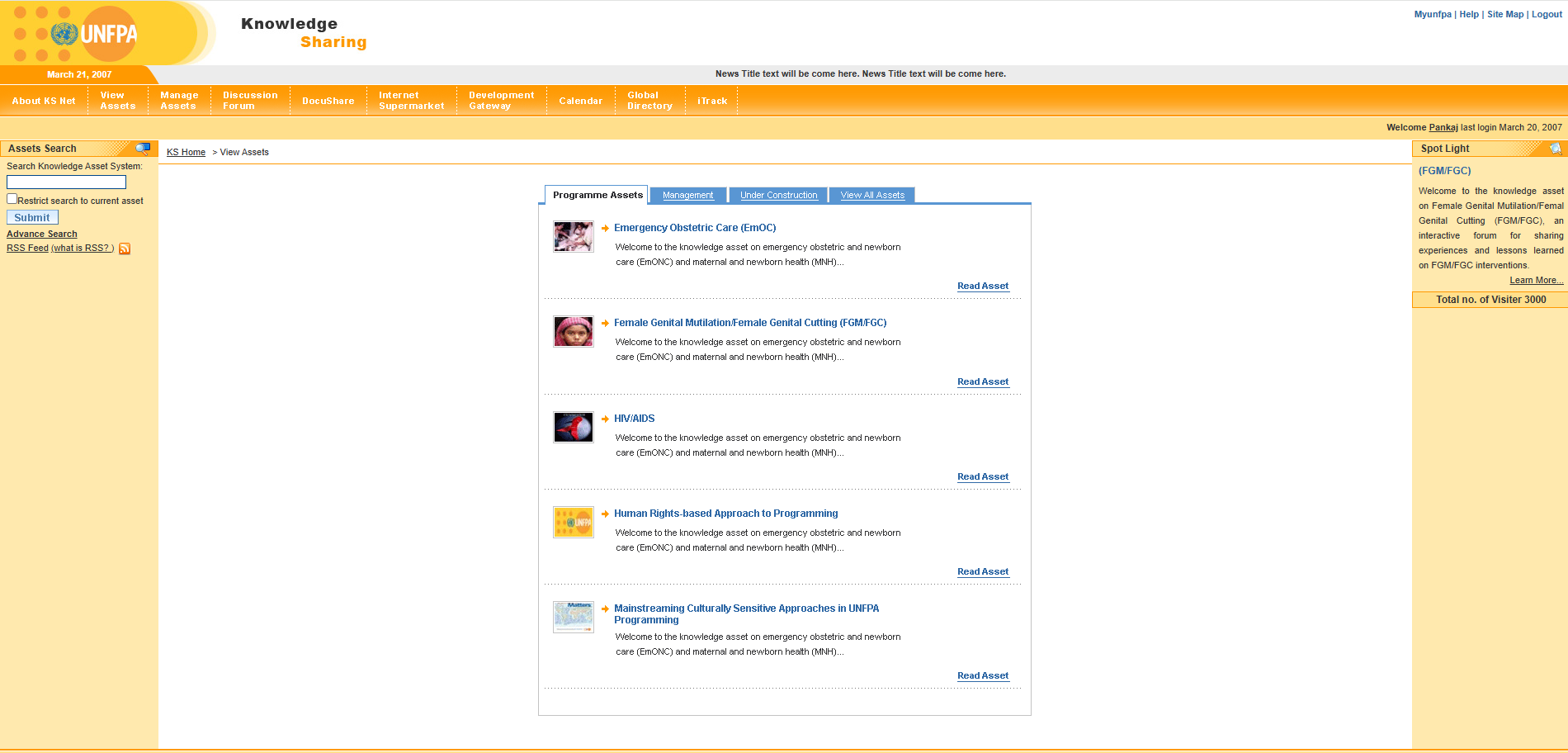This screenshot has height=753, width=1568.
Task: Click Learn More in Spot Light
Action: (1536, 281)
